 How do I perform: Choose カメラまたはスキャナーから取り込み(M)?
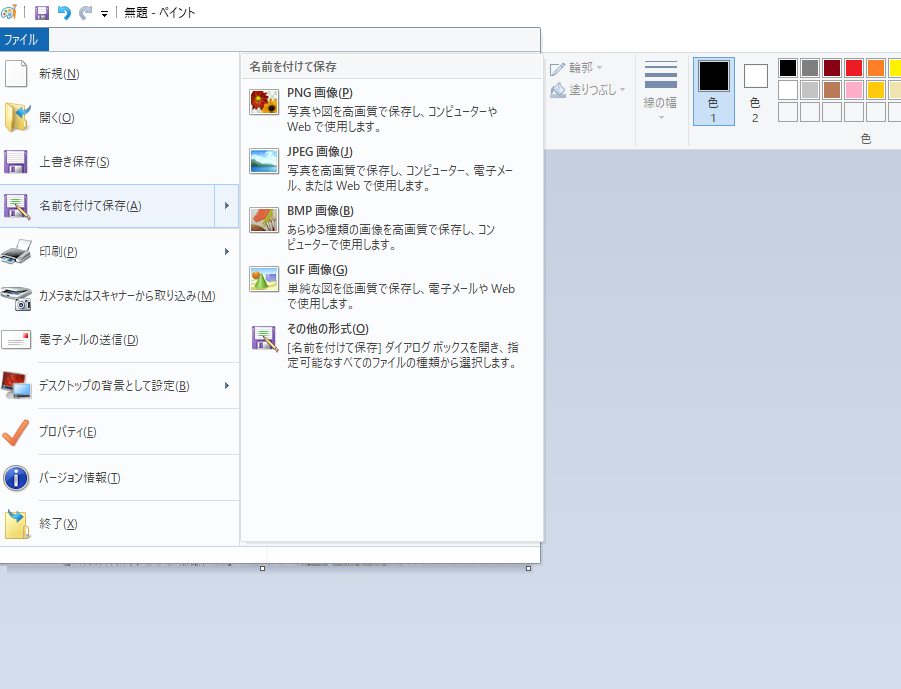point(120,296)
